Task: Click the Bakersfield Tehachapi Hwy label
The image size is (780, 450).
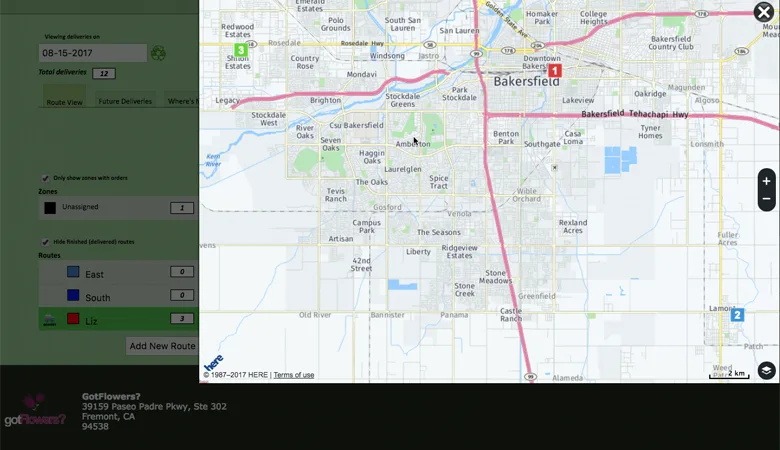Action: click(x=635, y=114)
